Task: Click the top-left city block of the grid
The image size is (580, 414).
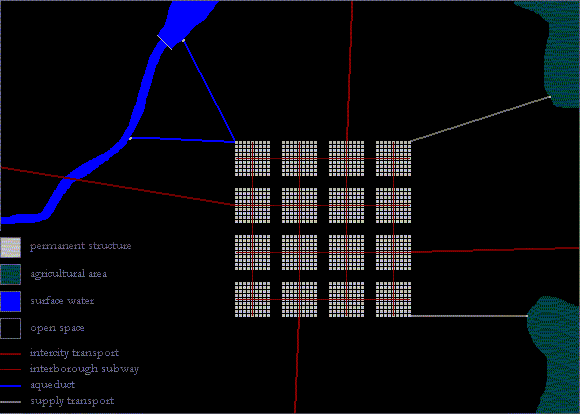Action: pos(253,158)
